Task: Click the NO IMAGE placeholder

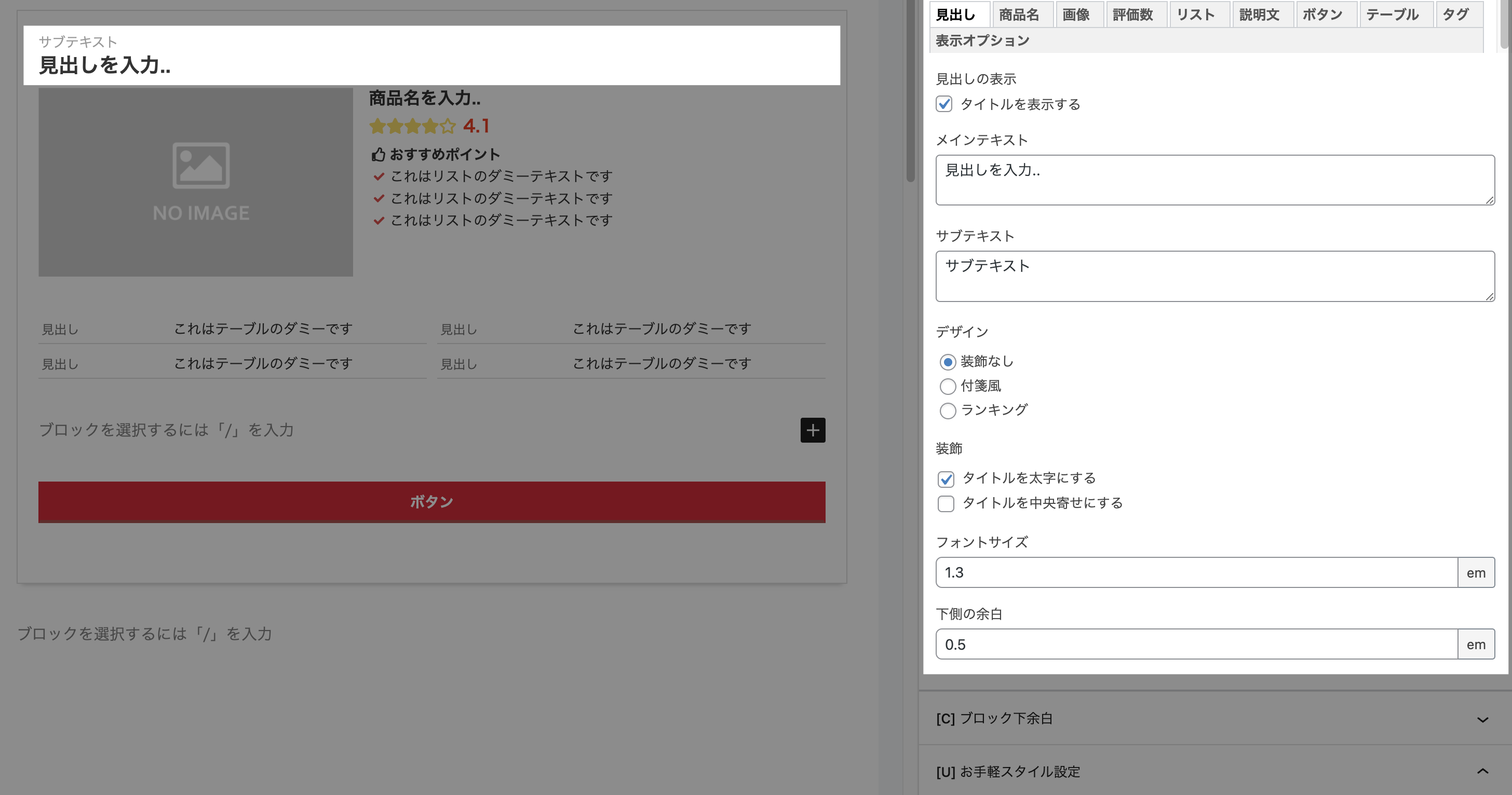Action: (x=195, y=183)
